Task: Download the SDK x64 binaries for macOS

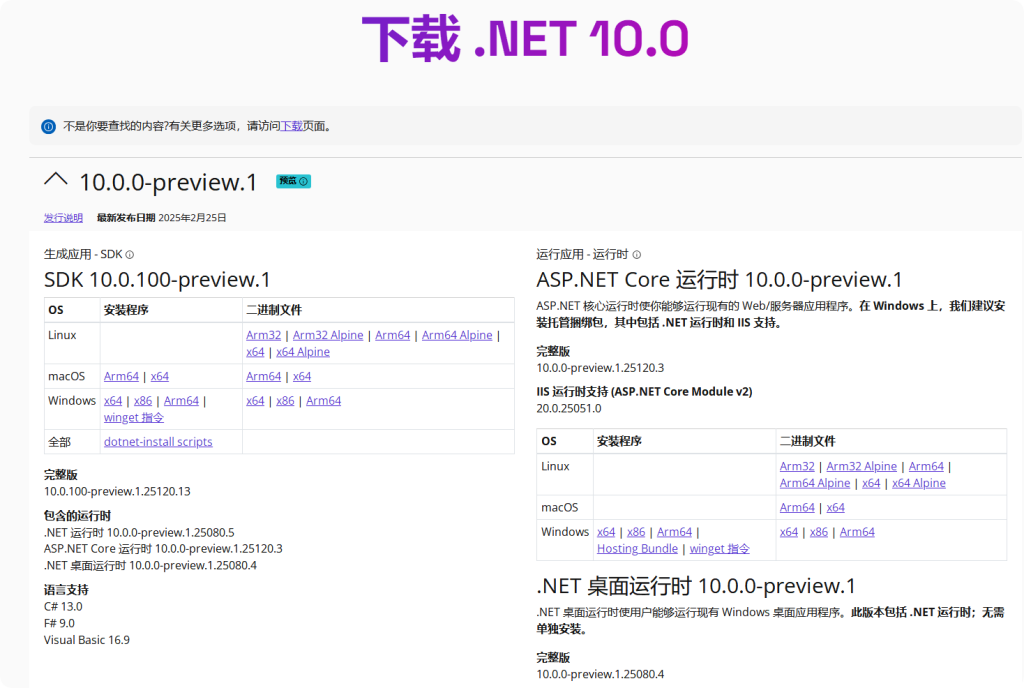Action: [303, 376]
